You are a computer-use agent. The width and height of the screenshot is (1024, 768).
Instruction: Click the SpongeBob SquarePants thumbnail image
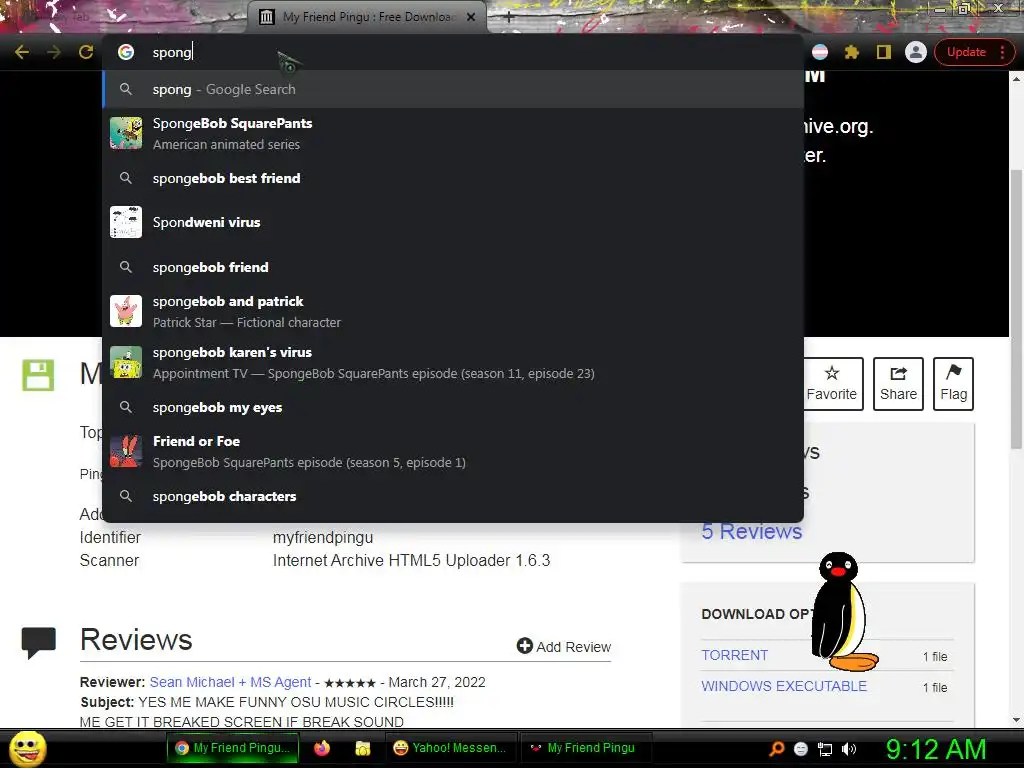pyautogui.click(x=126, y=133)
